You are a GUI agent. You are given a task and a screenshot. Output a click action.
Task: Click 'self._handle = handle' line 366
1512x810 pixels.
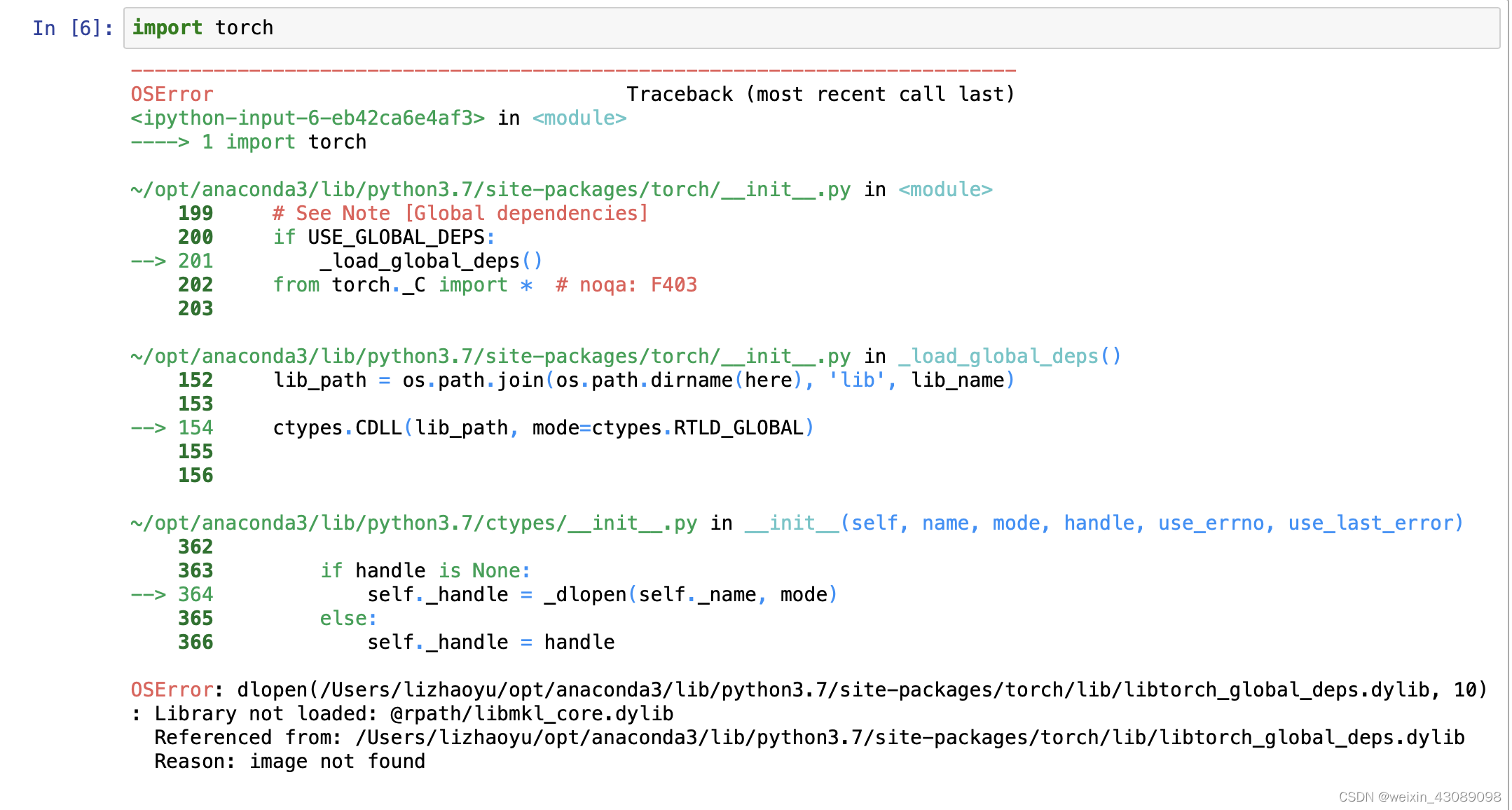point(490,642)
